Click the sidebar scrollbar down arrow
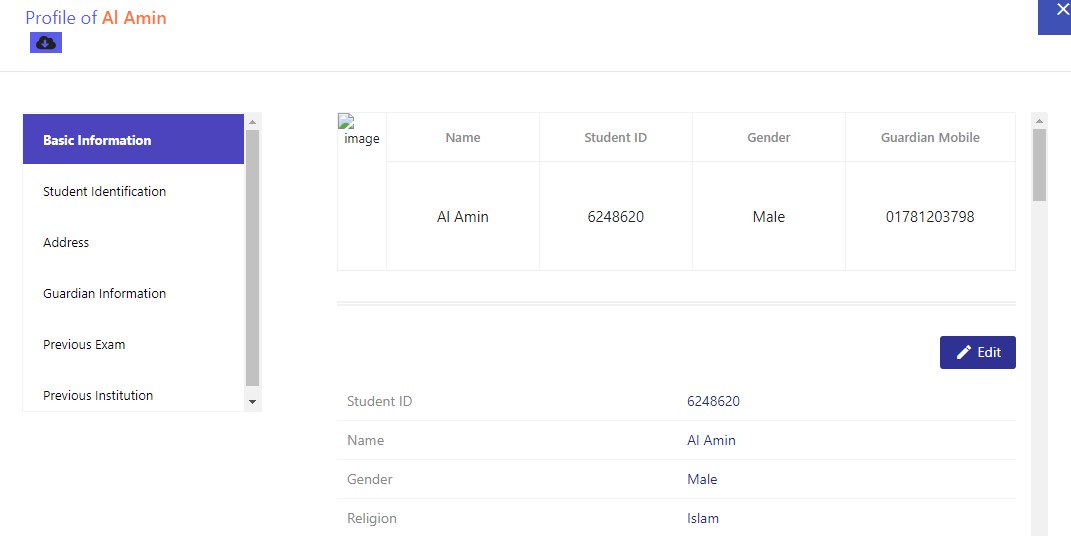The image size is (1071, 536). 252,402
